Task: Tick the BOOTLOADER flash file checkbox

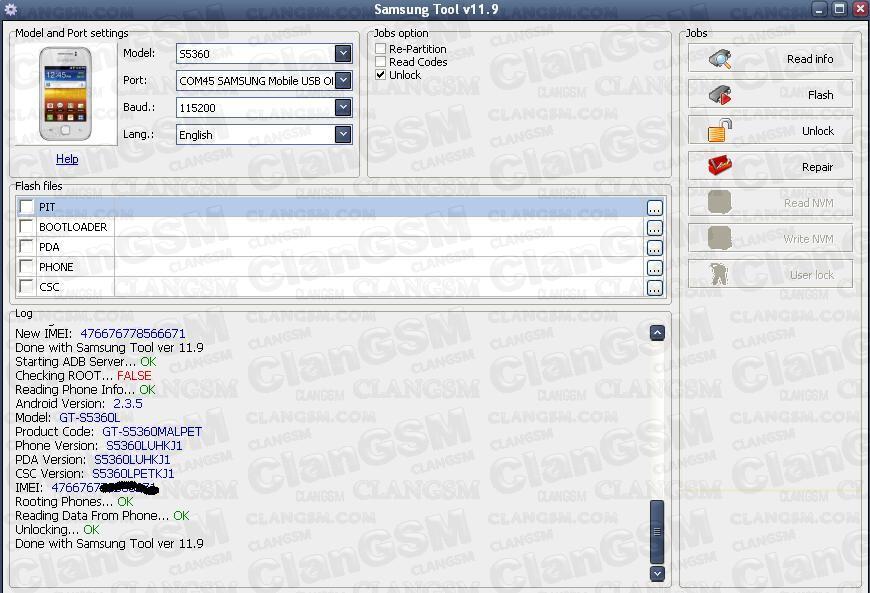Action: [26, 226]
